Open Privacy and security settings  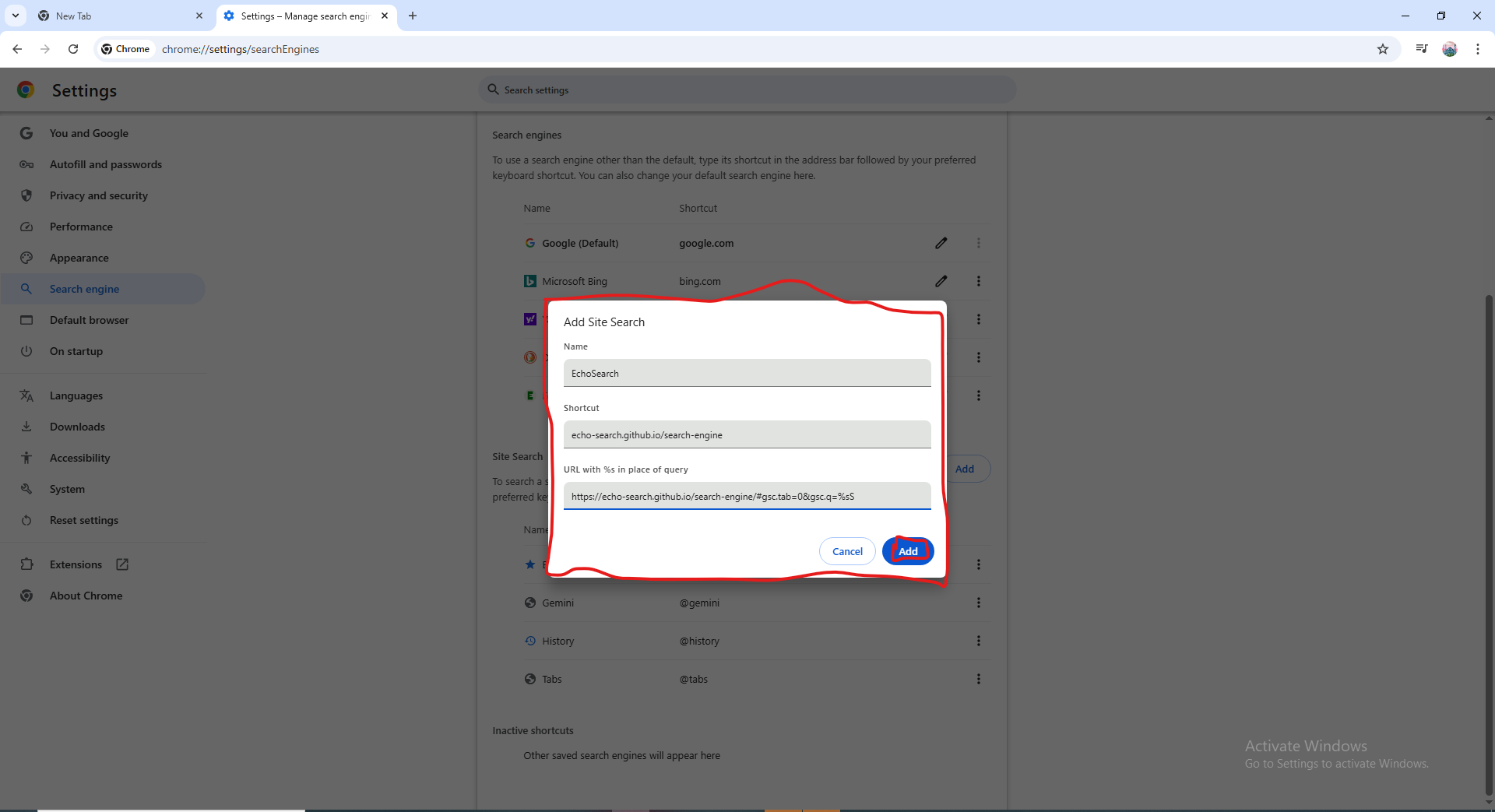(98, 195)
